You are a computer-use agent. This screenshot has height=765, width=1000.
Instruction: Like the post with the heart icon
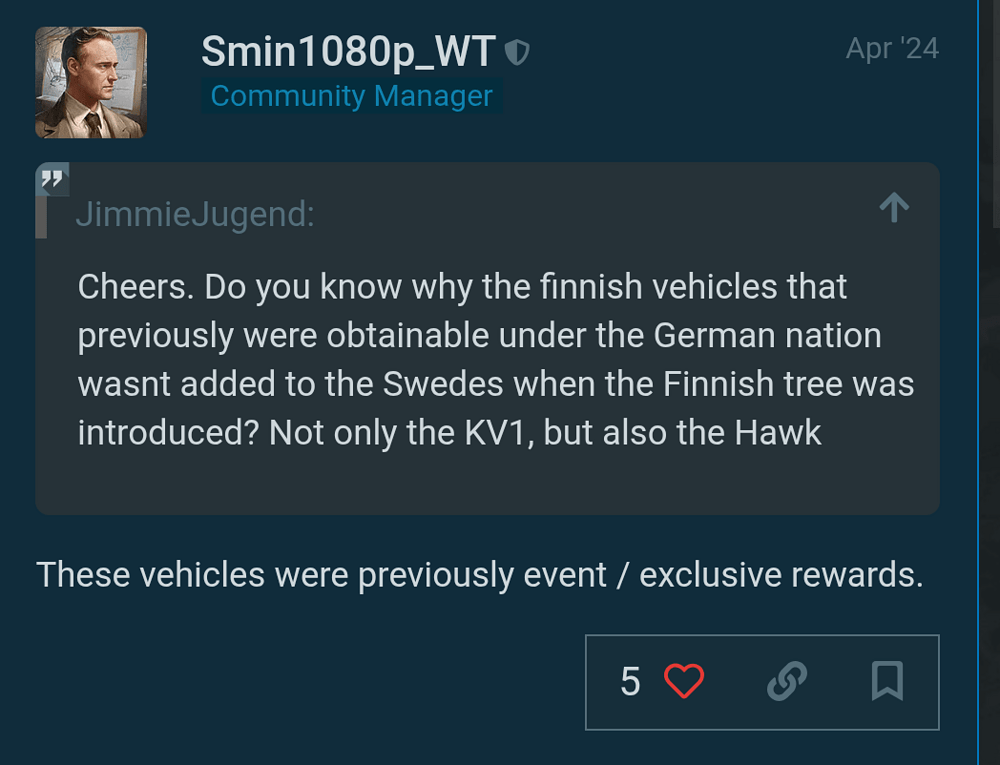pos(685,681)
